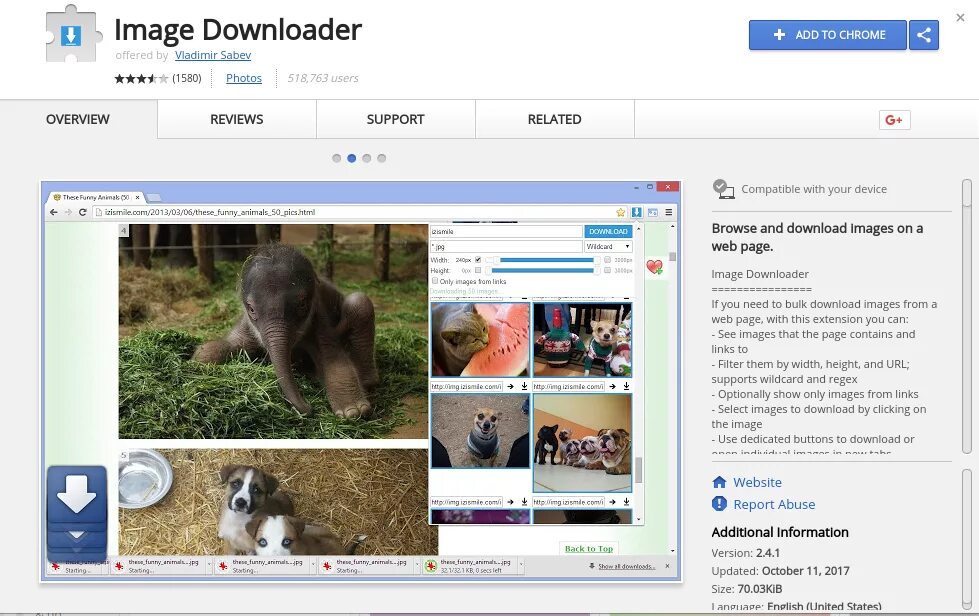Open Vladimir Sabev developer link
Viewport: 979px width, 616px height.
213,55
